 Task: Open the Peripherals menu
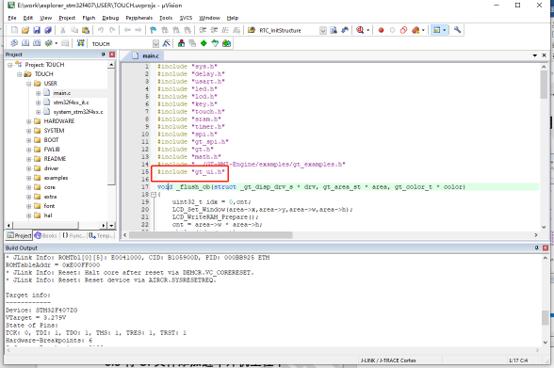[139, 18]
